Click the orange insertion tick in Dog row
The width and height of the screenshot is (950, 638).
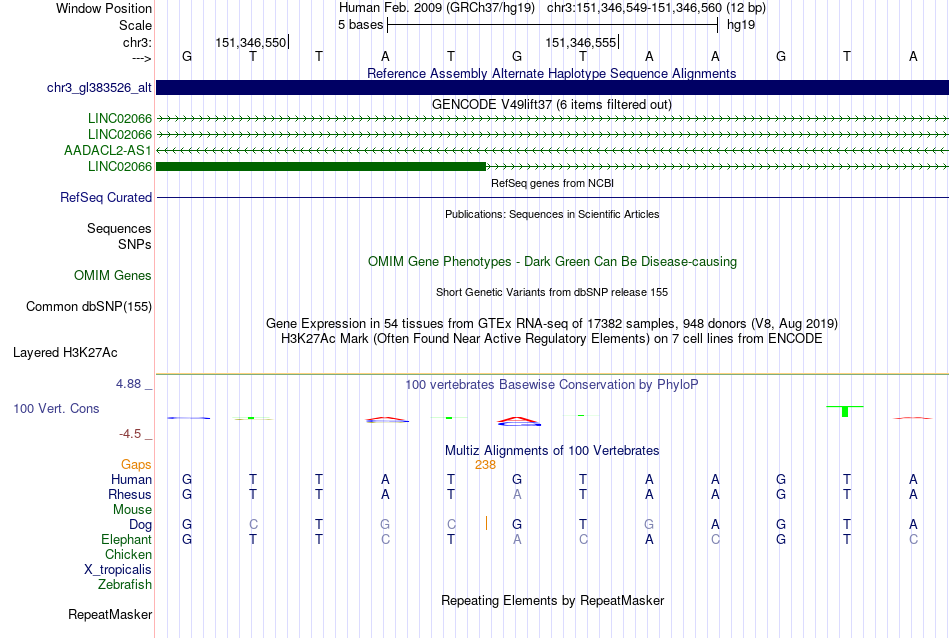click(487, 523)
